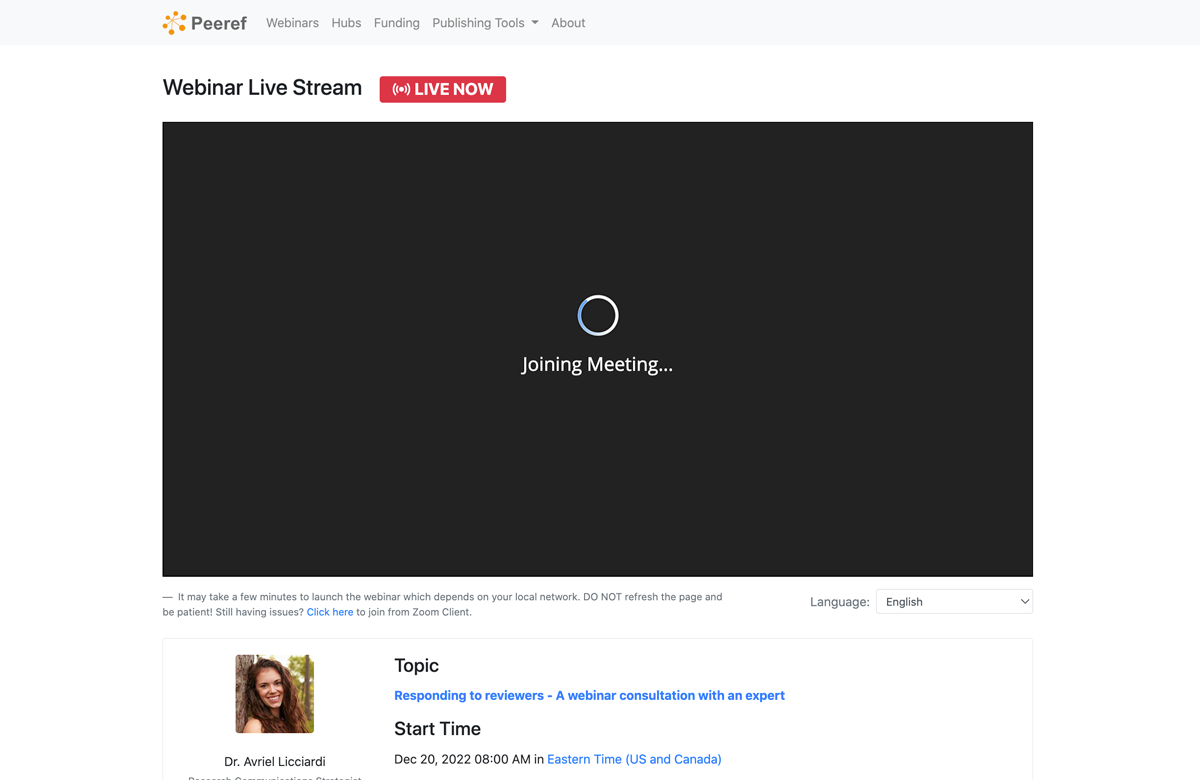Click Dr. Avriel Licciardi's profile photo
This screenshot has height=780, width=1200.
click(274, 694)
